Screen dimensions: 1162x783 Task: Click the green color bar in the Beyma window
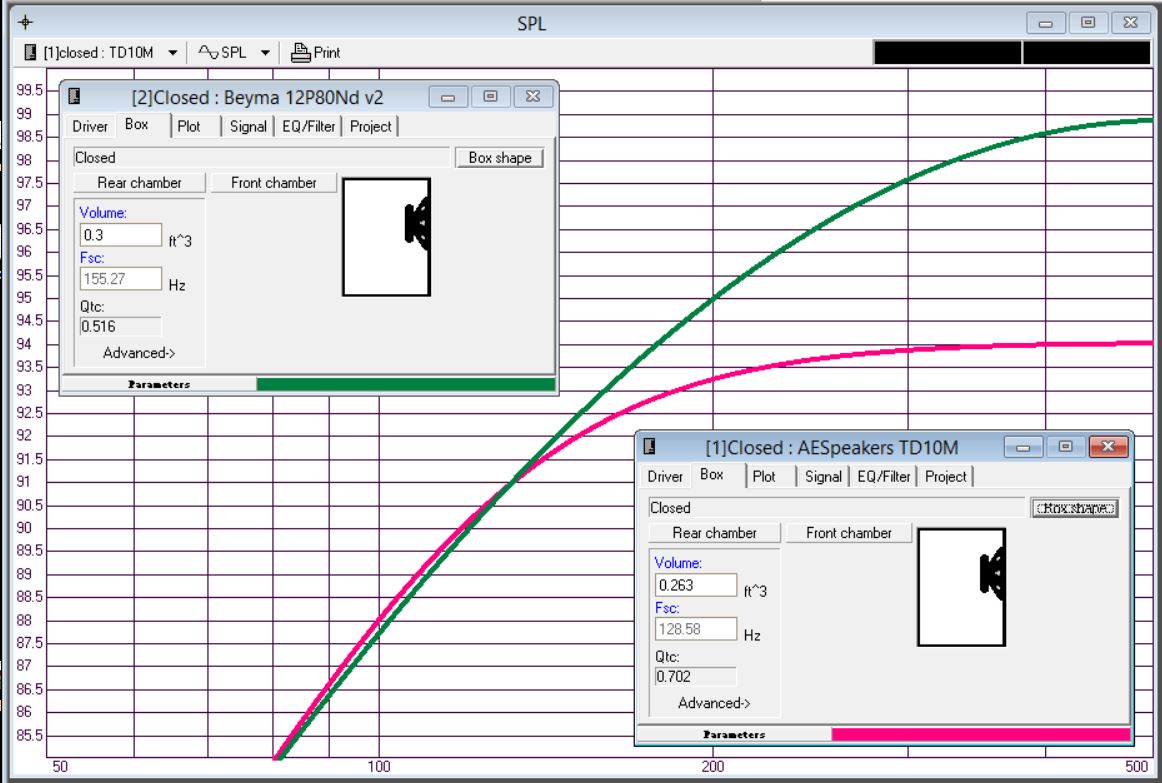405,384
